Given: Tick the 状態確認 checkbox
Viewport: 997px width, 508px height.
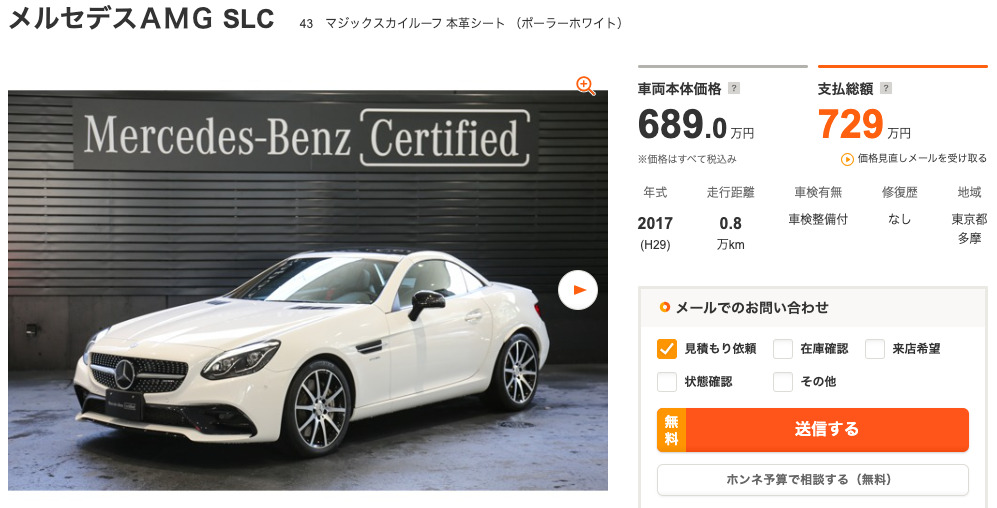Looking at the screenshot, I should (x=667, y=381).
